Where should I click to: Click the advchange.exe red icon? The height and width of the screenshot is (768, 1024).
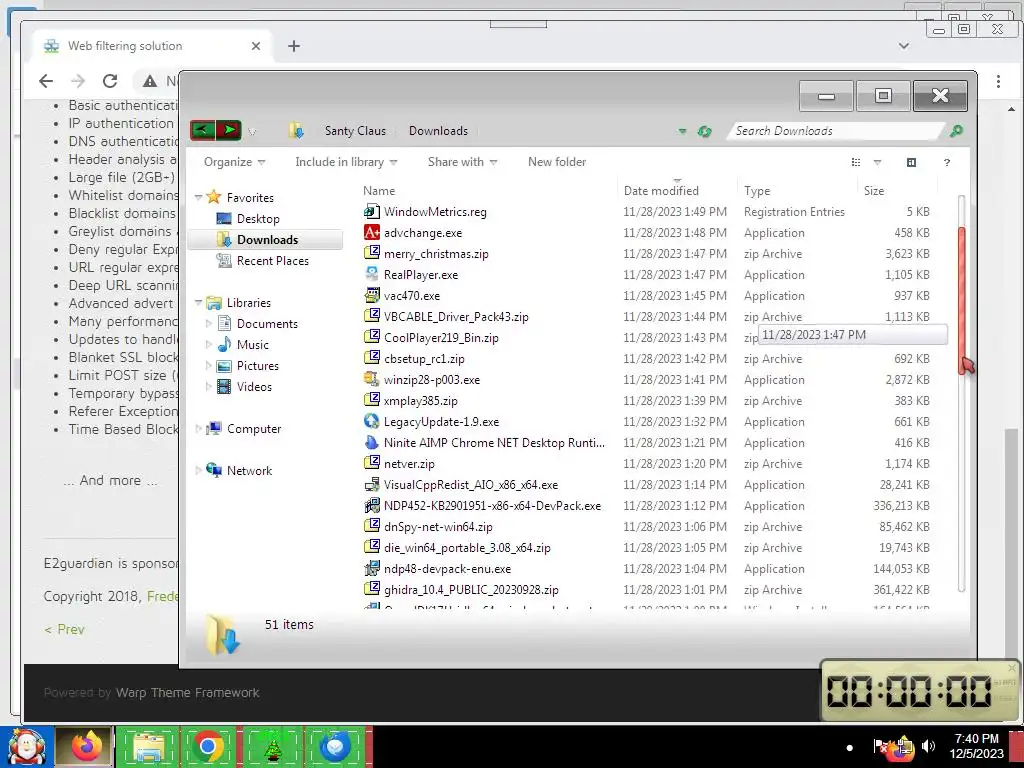[372, 232]
